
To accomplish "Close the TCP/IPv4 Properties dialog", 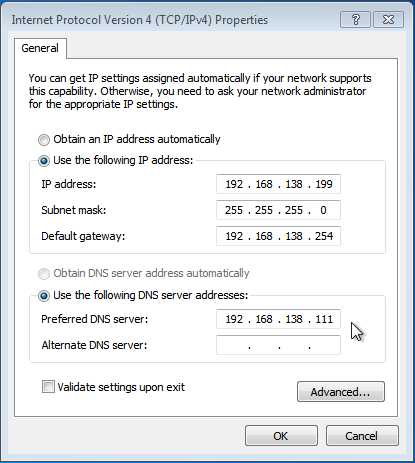I will click(388, 20).
